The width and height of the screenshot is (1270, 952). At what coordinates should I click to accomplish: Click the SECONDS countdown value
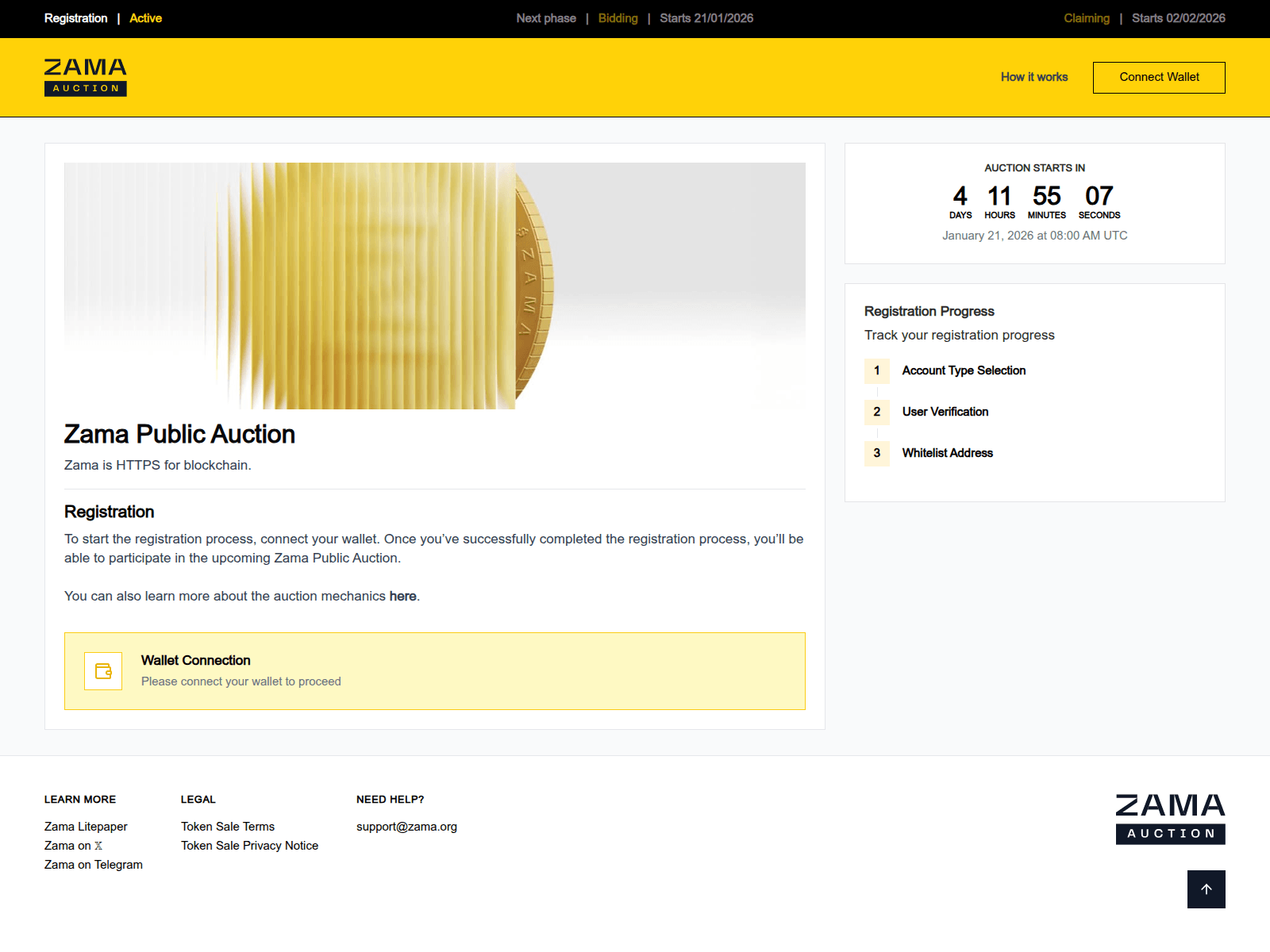pyautogui.click(x=1099, y=196)
